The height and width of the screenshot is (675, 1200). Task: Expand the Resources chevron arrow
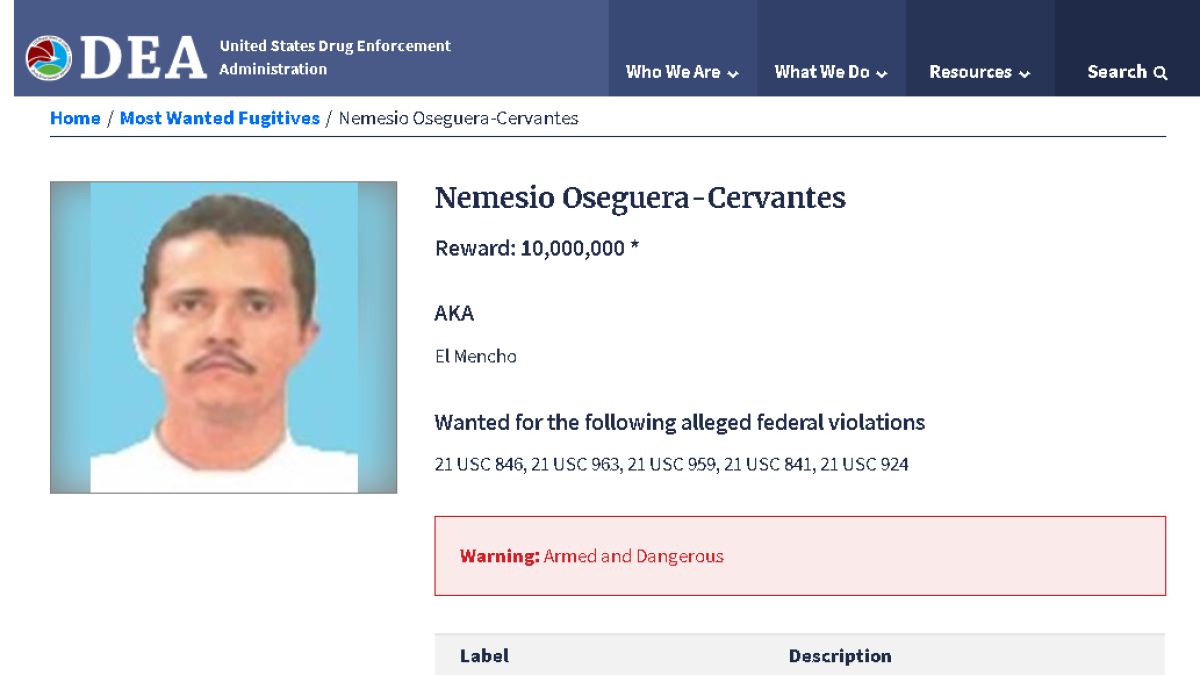[x=1025, y=74]
